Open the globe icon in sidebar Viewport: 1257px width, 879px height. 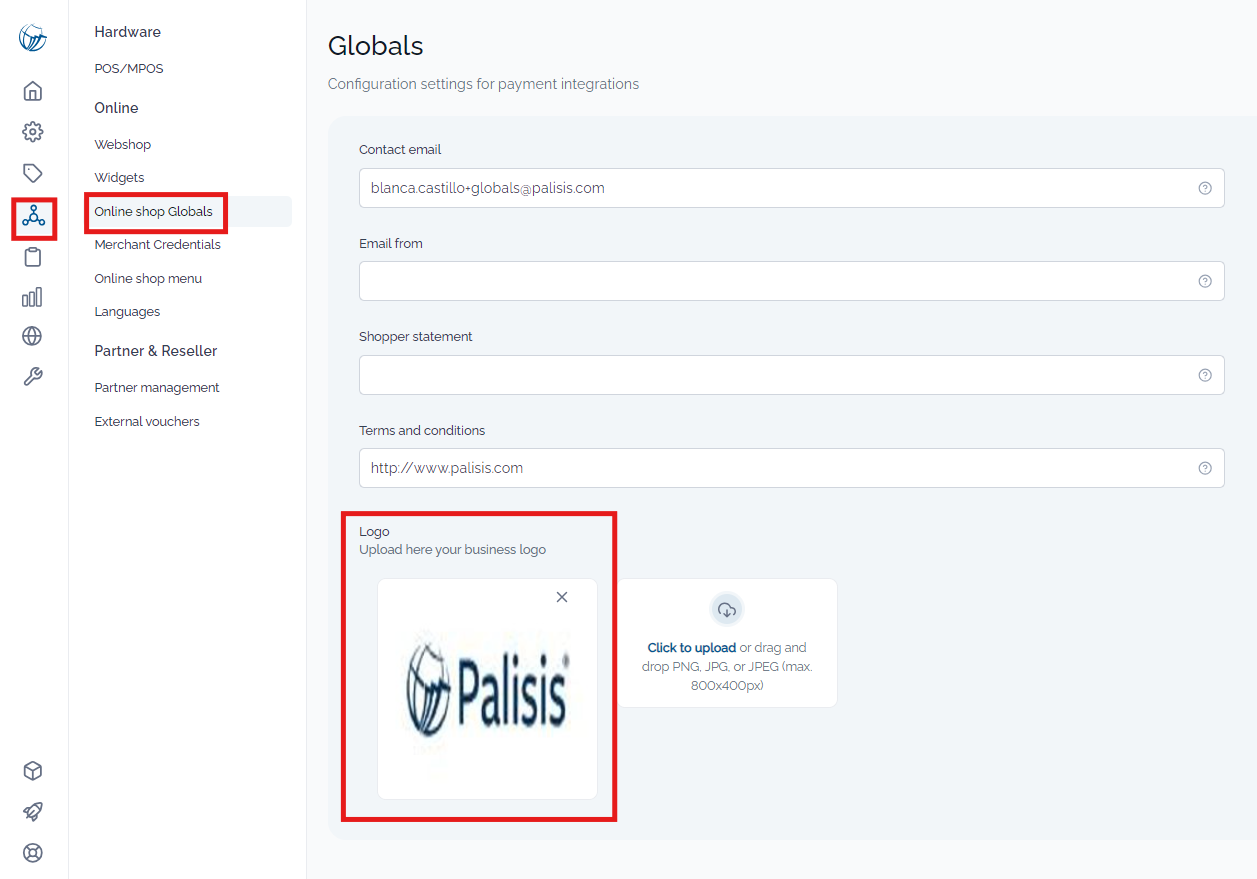tap(33, 336)
